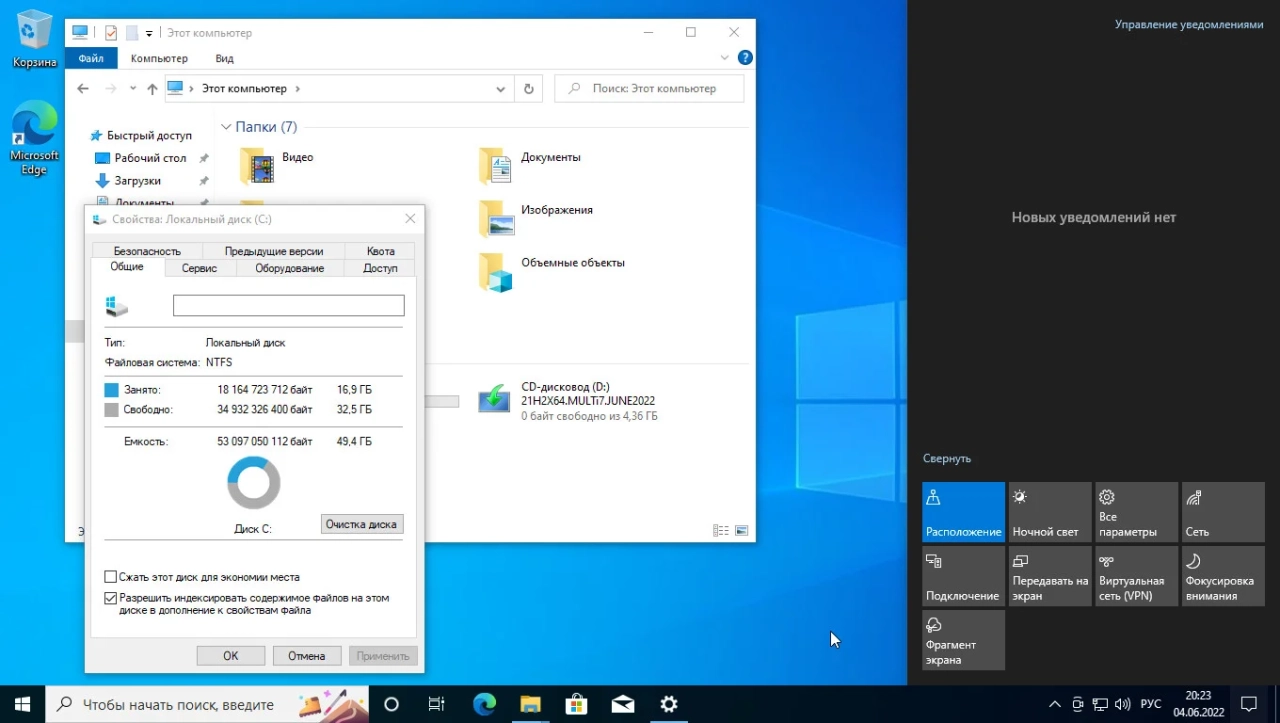Viewport: 1280px width, 723px height.
Task: Click the taskbar search box
Action: [x=208, y=704]
